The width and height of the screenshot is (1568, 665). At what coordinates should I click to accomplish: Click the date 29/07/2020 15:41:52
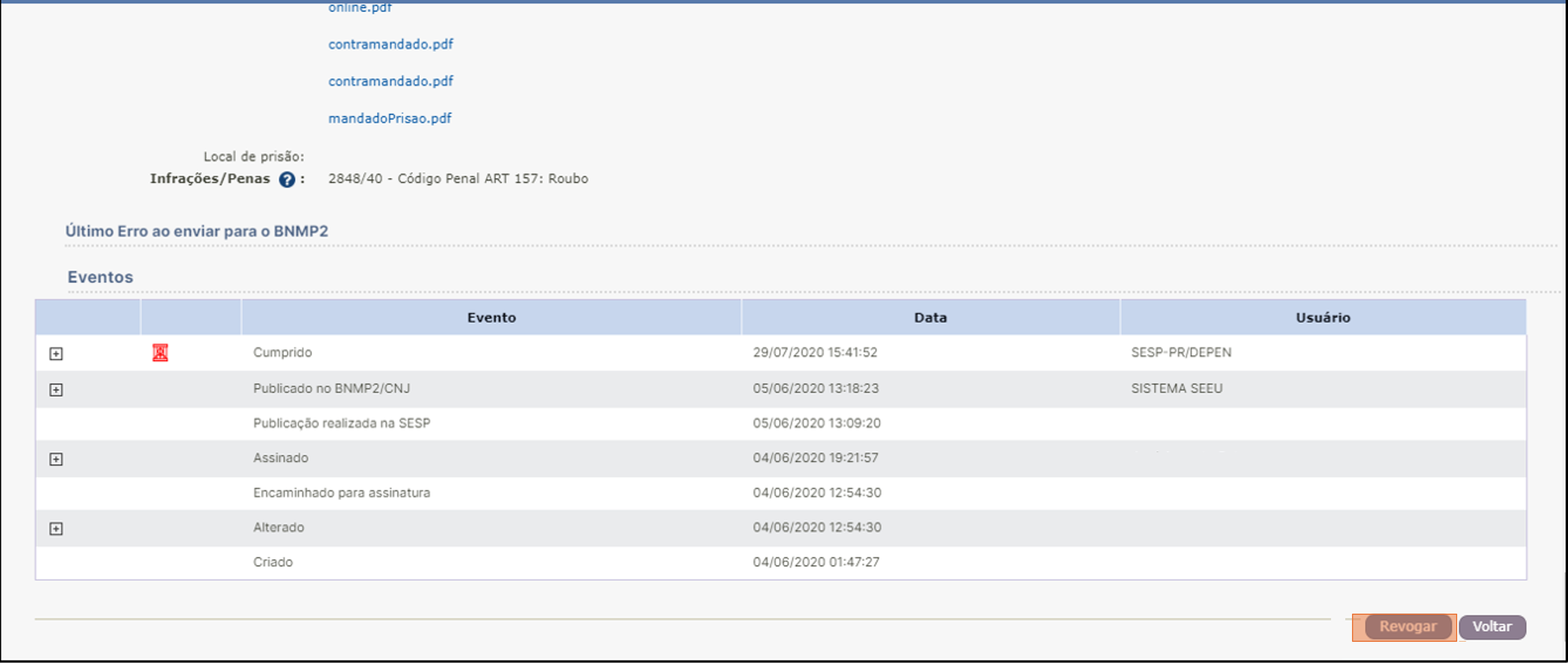tap(815, 352)
